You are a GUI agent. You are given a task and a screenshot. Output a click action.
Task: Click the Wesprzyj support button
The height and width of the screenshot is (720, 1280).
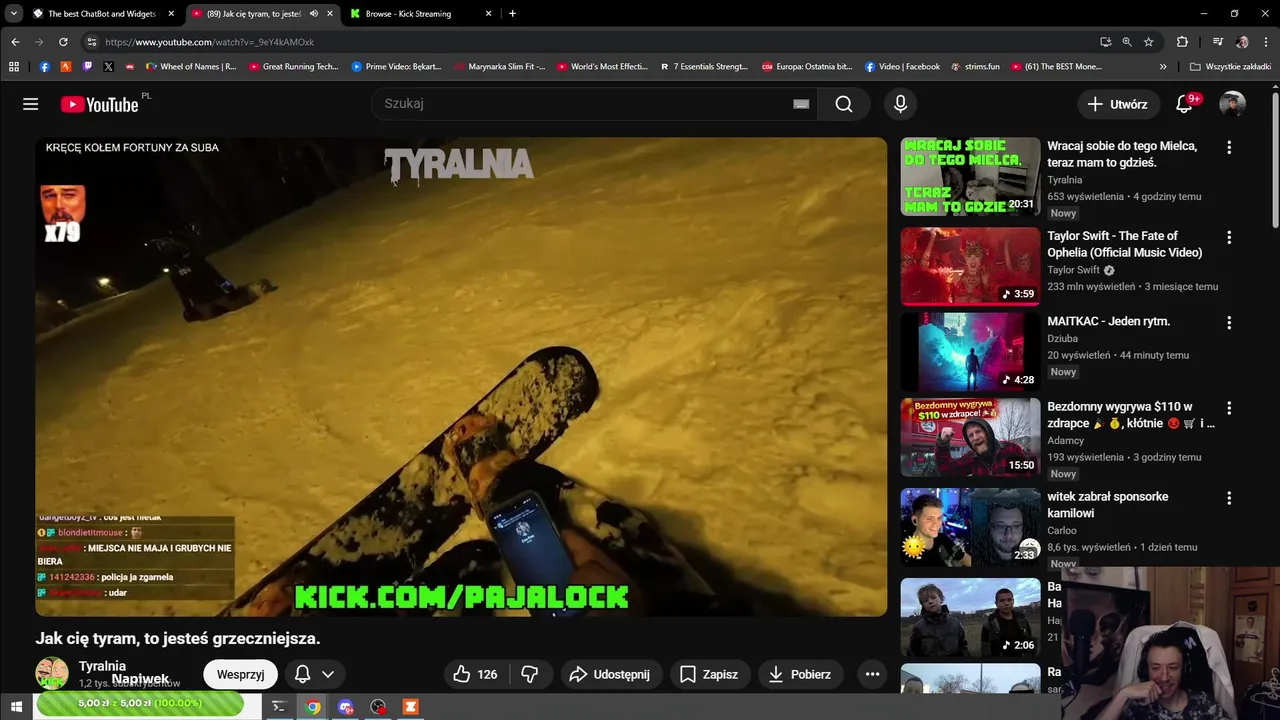point(240,674)
